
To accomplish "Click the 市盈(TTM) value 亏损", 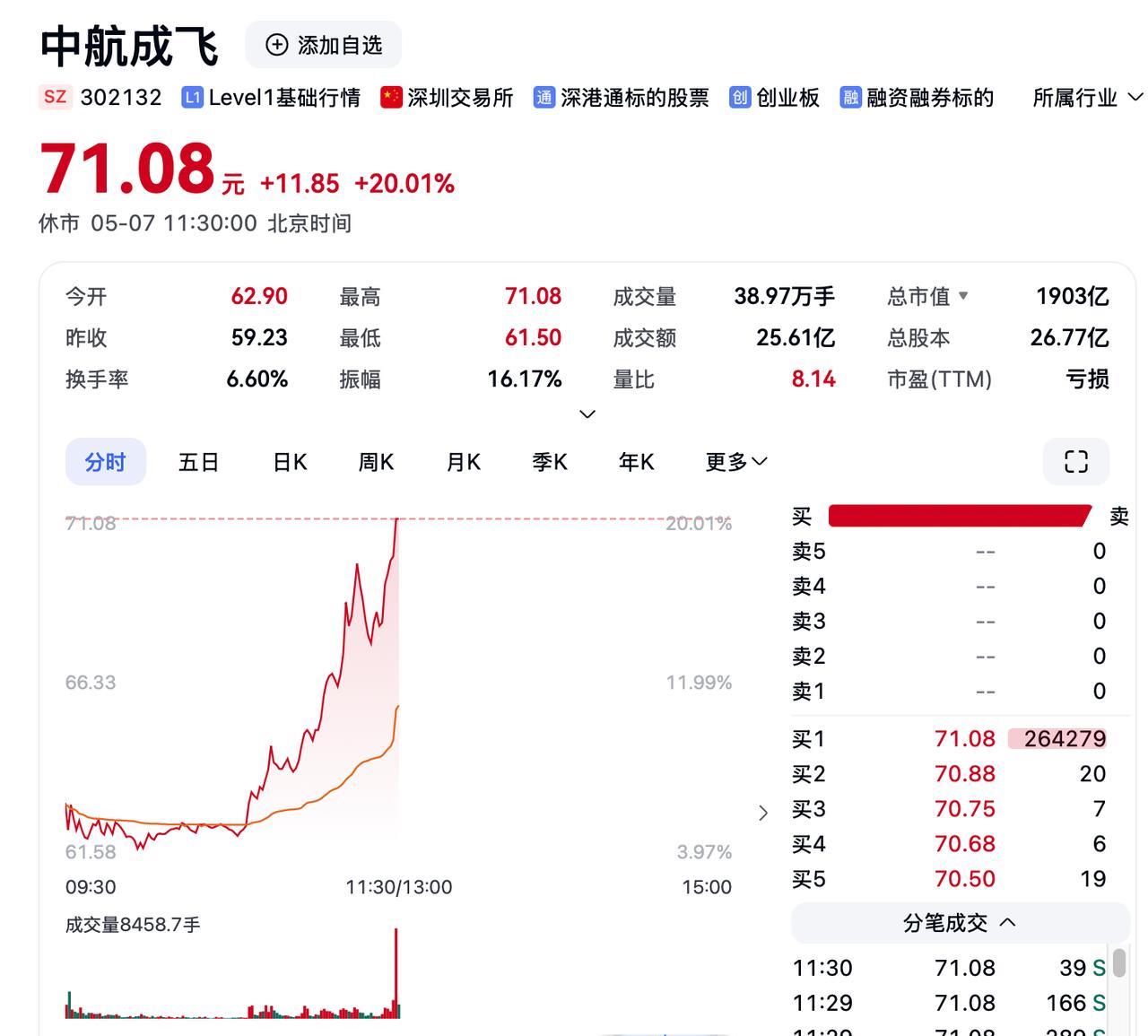I will point(1087,379).
